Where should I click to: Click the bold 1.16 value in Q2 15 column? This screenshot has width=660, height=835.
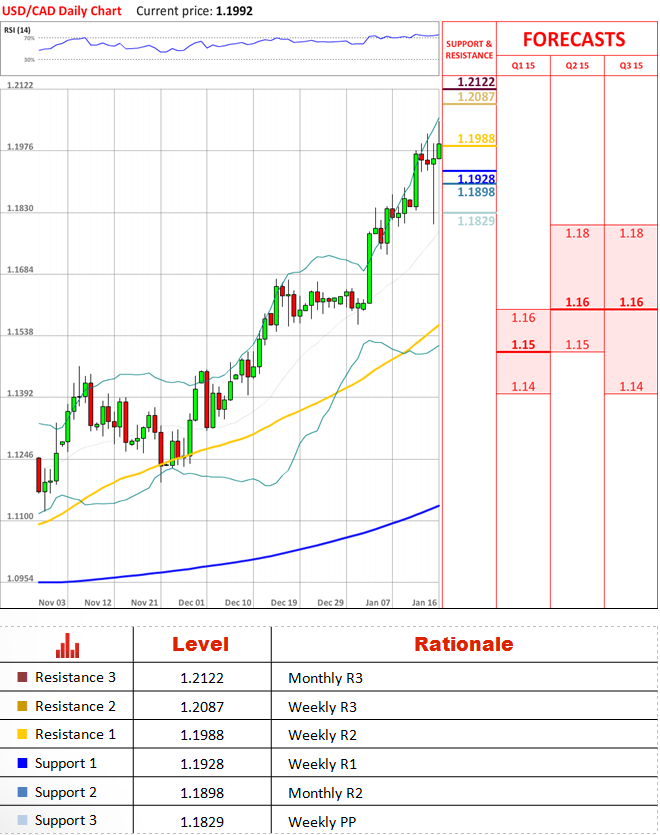coord(577,302)
